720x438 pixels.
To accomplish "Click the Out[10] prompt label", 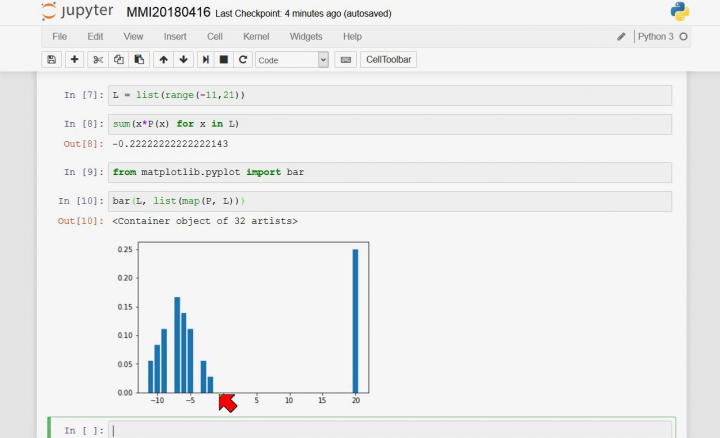I will (81, 221).
